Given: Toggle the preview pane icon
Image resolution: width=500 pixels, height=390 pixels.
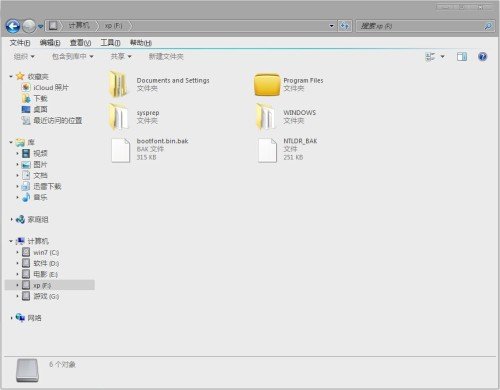Looking at the screenshot, I should click(462, 57).
